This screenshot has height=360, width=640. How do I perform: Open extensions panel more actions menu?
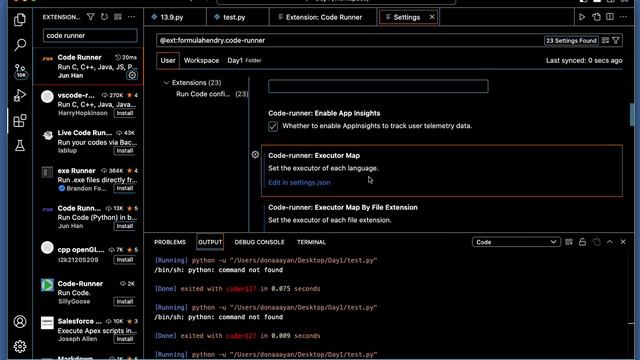pos(131,17)
